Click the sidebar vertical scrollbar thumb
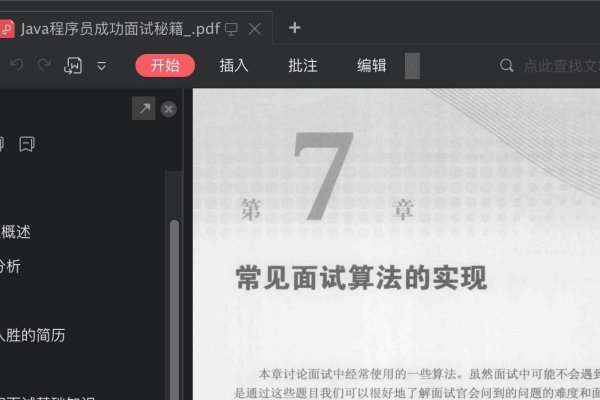 pyautogui.click(x=174, y=310)
